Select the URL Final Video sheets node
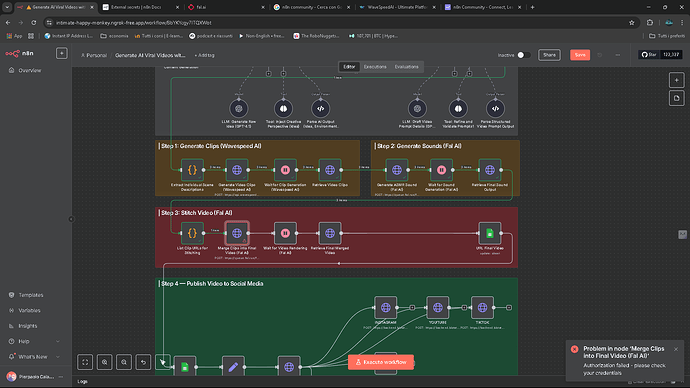The width and height of the screenshot is (690, 388). click(490, 233)
